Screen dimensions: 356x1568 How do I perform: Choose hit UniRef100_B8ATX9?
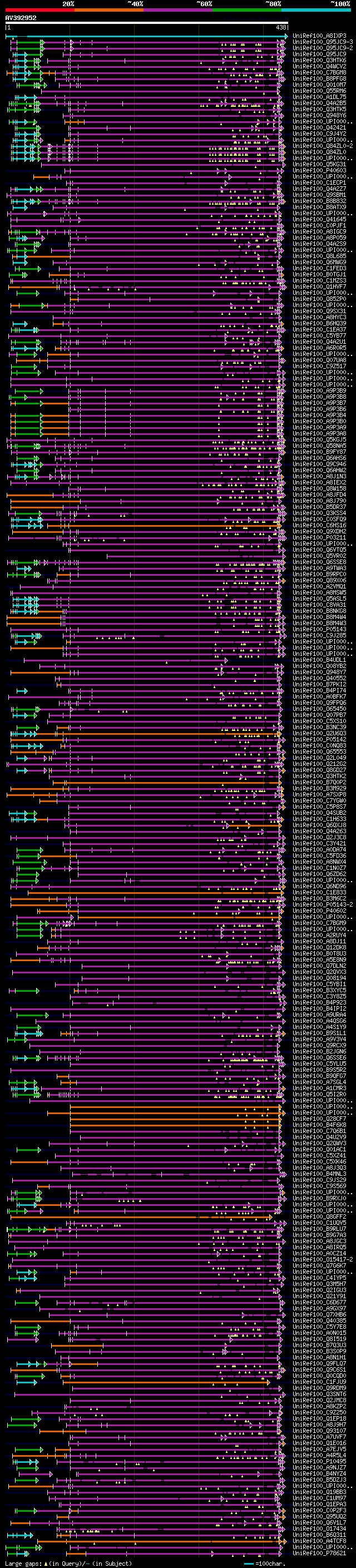click(x=319, y=207)
